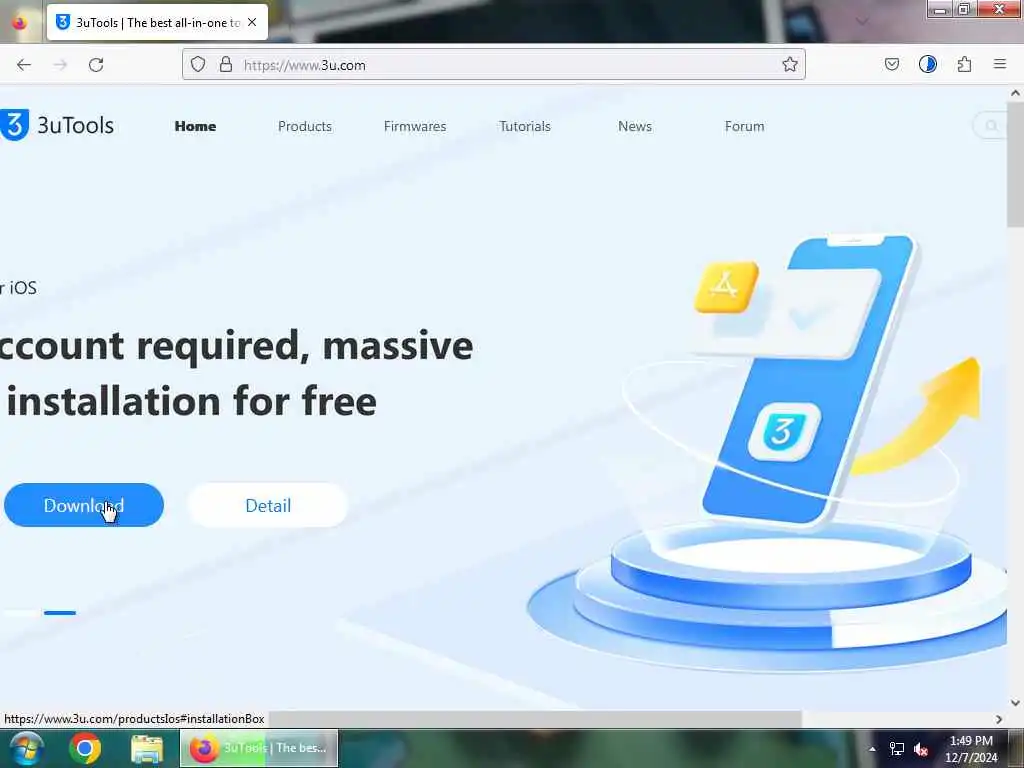Click the muted volume tray icon
This screenshot has width=1024, height=768.
[x=921, y=749]
